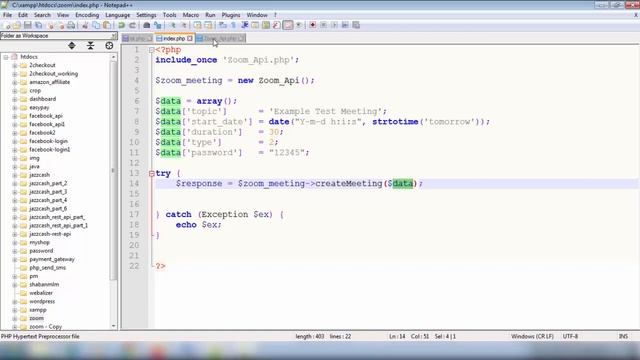Viewport: 640px width, 360px height.
Task: Start macro recording with red dot icon
Action: (x=313, y=25)
